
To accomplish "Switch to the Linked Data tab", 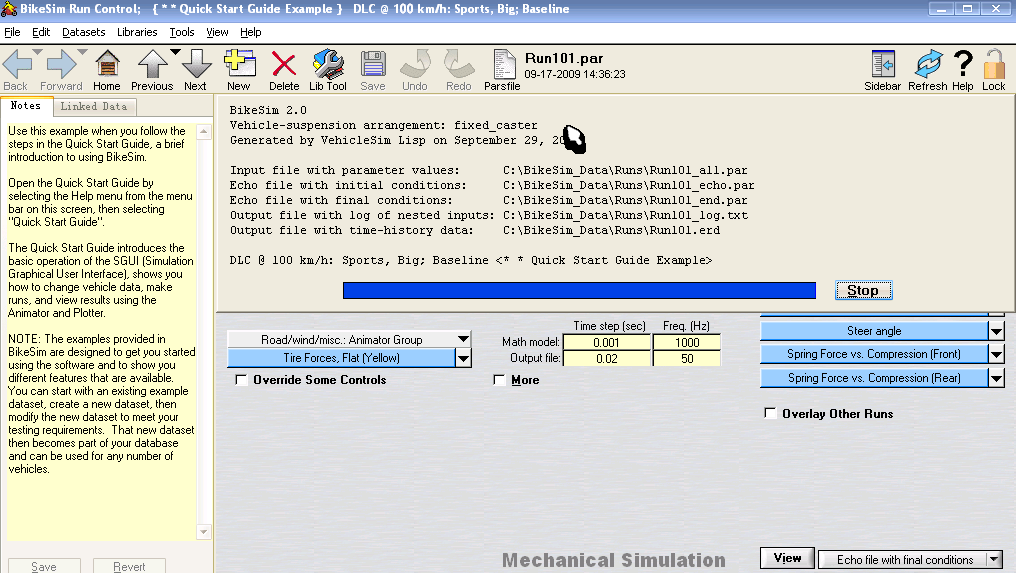I will 94,106.
